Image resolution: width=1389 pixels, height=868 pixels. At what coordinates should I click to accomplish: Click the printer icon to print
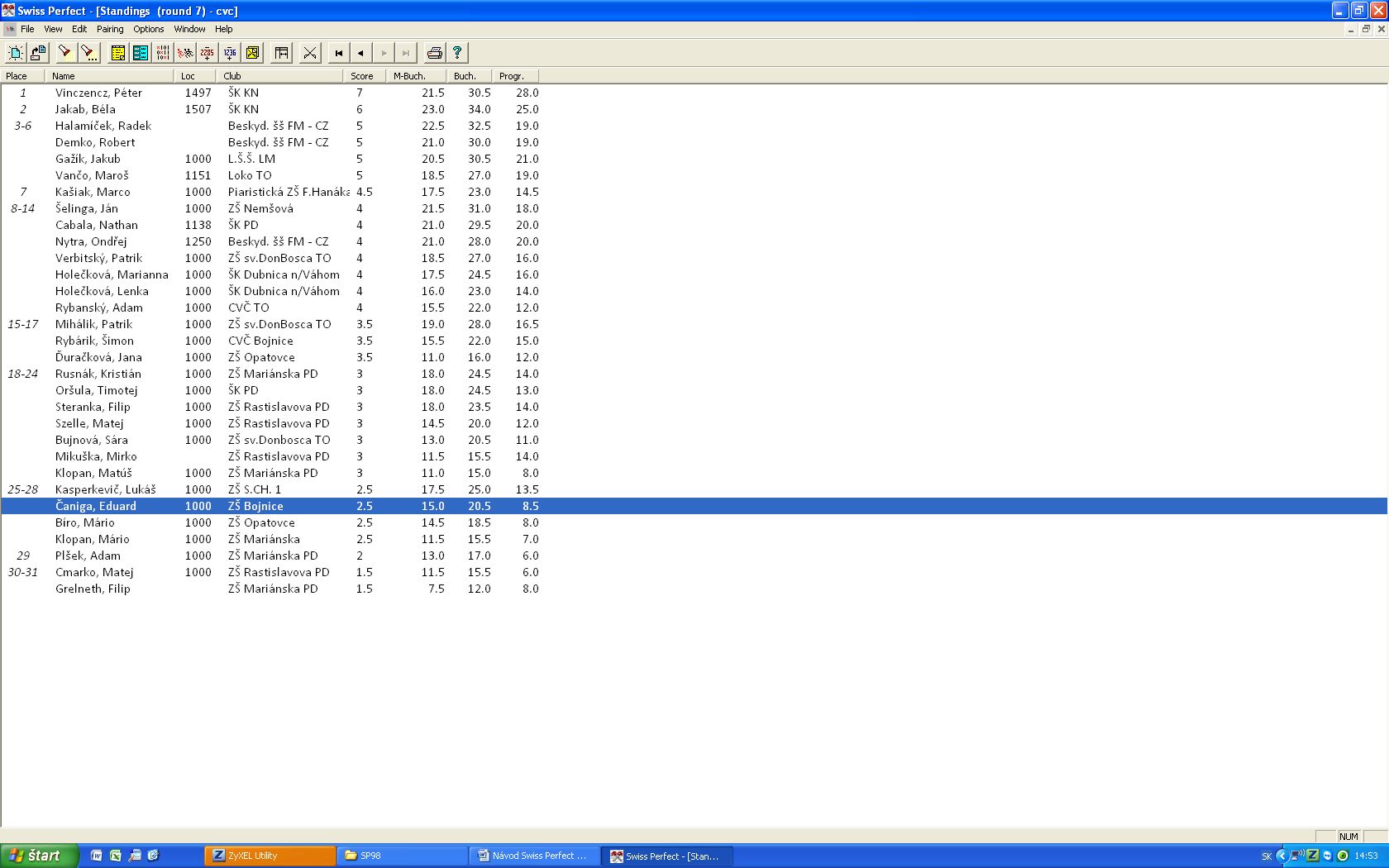click(x=434, y=53)
